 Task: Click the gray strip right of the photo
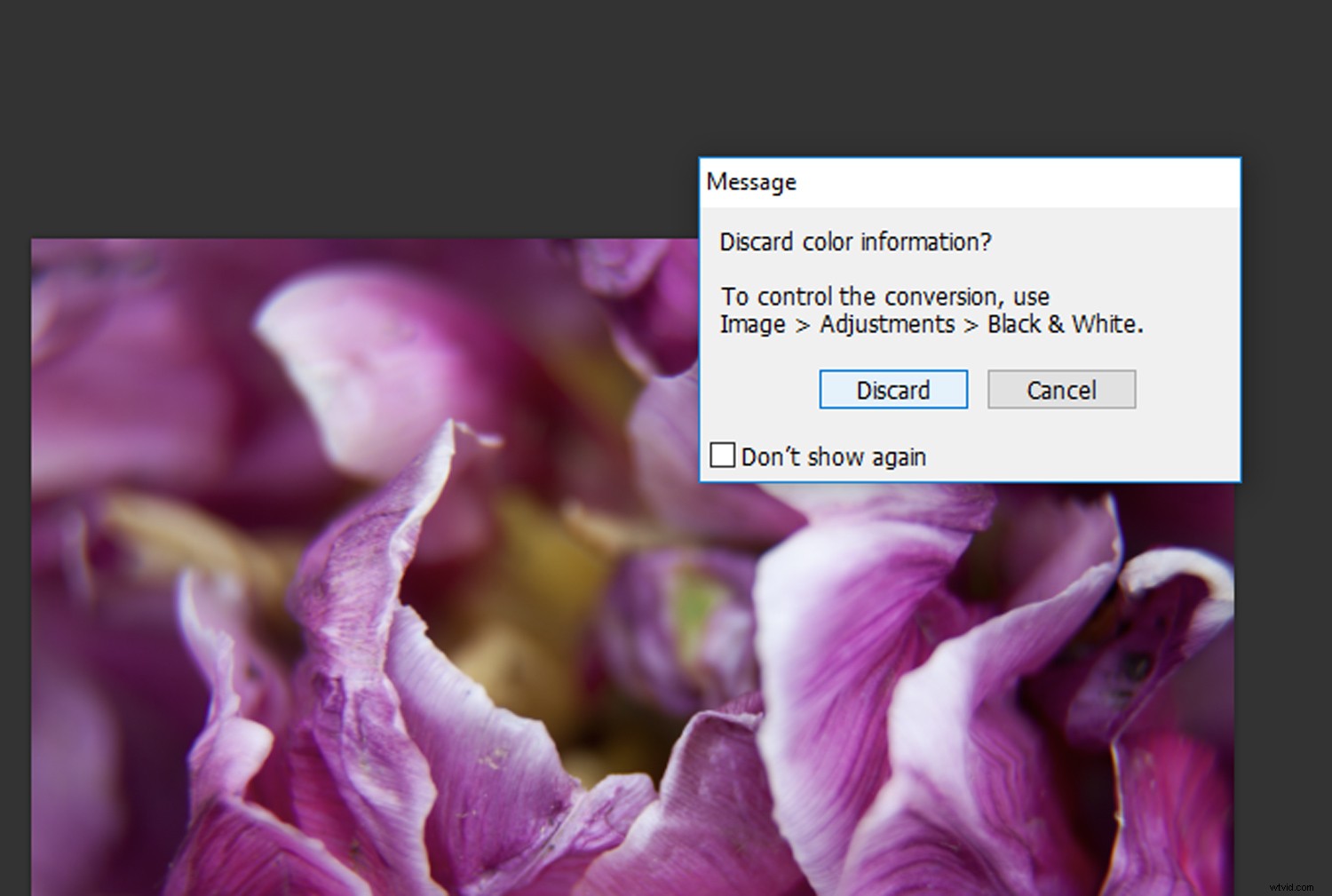pyautogui.click(x=1283, y=622)
